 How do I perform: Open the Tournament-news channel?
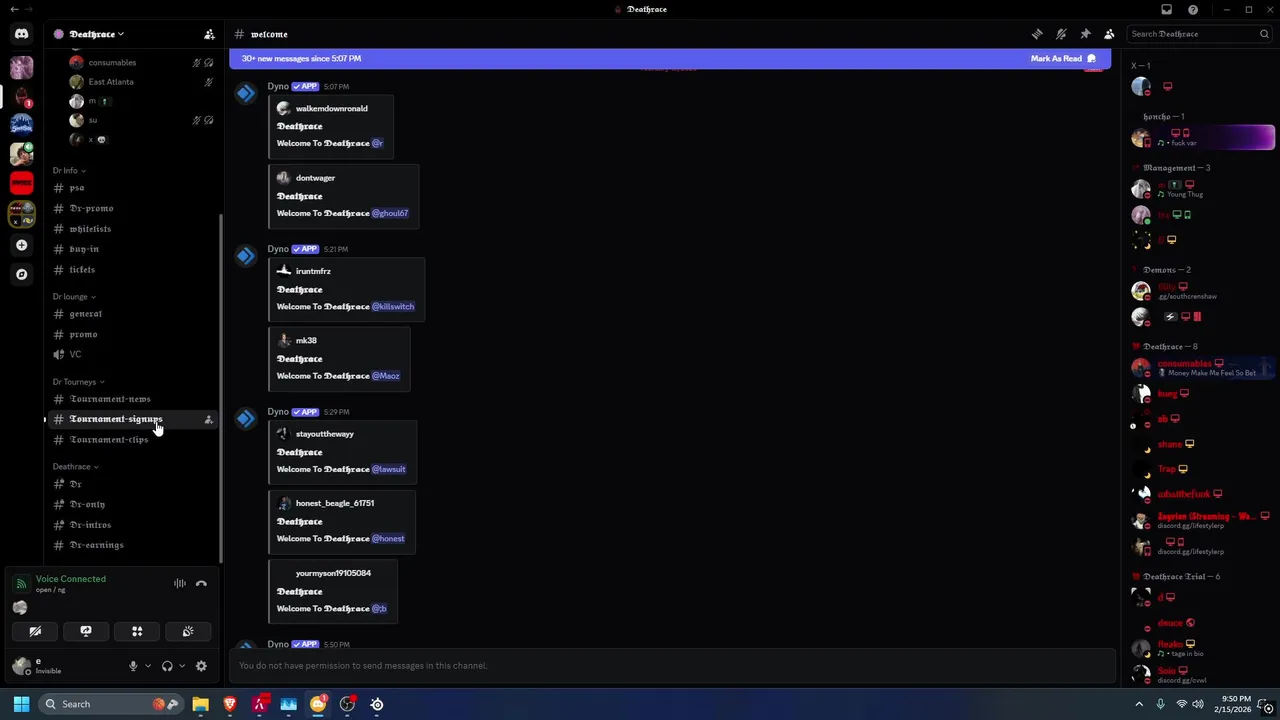point(131,399)
